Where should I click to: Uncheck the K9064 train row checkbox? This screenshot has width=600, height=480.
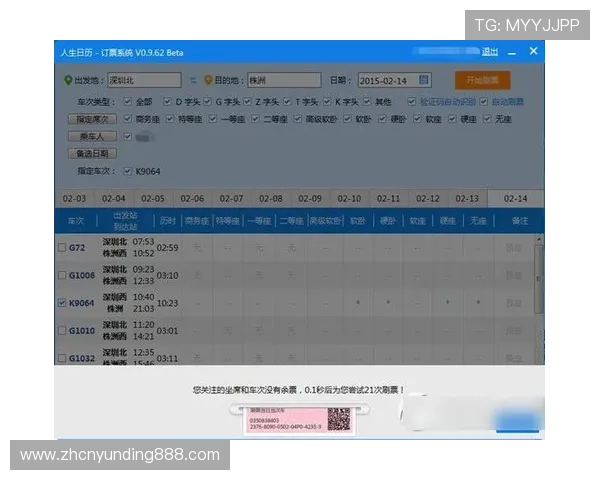(62, 302)
